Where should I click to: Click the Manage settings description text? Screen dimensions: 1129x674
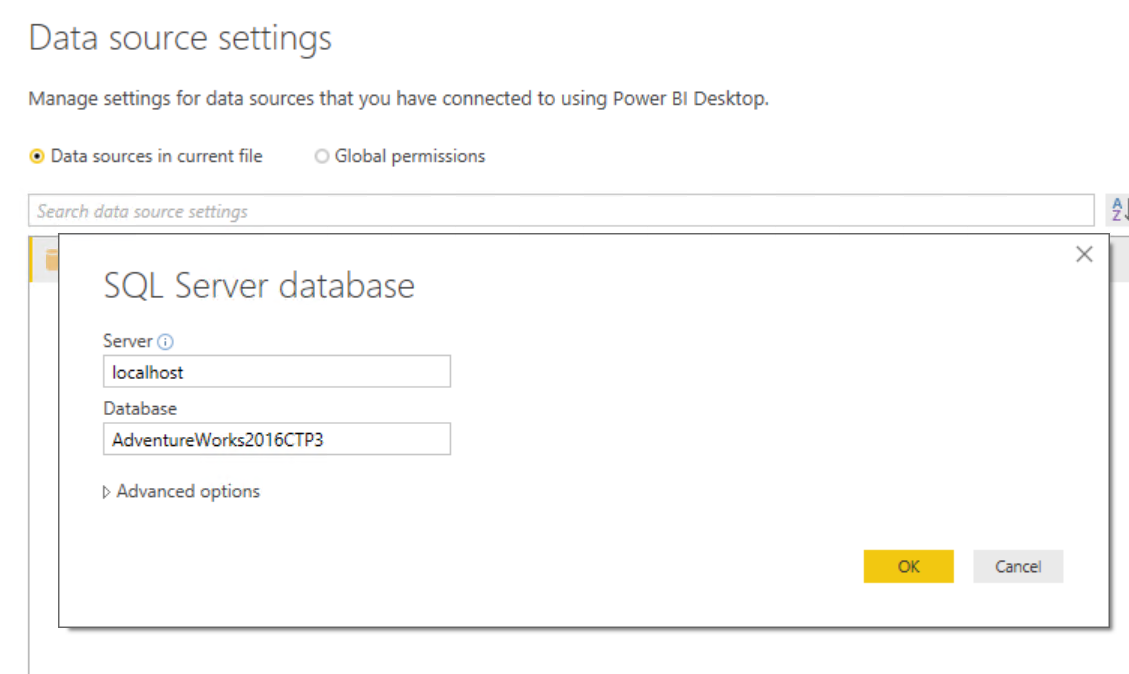click(398, 99)
